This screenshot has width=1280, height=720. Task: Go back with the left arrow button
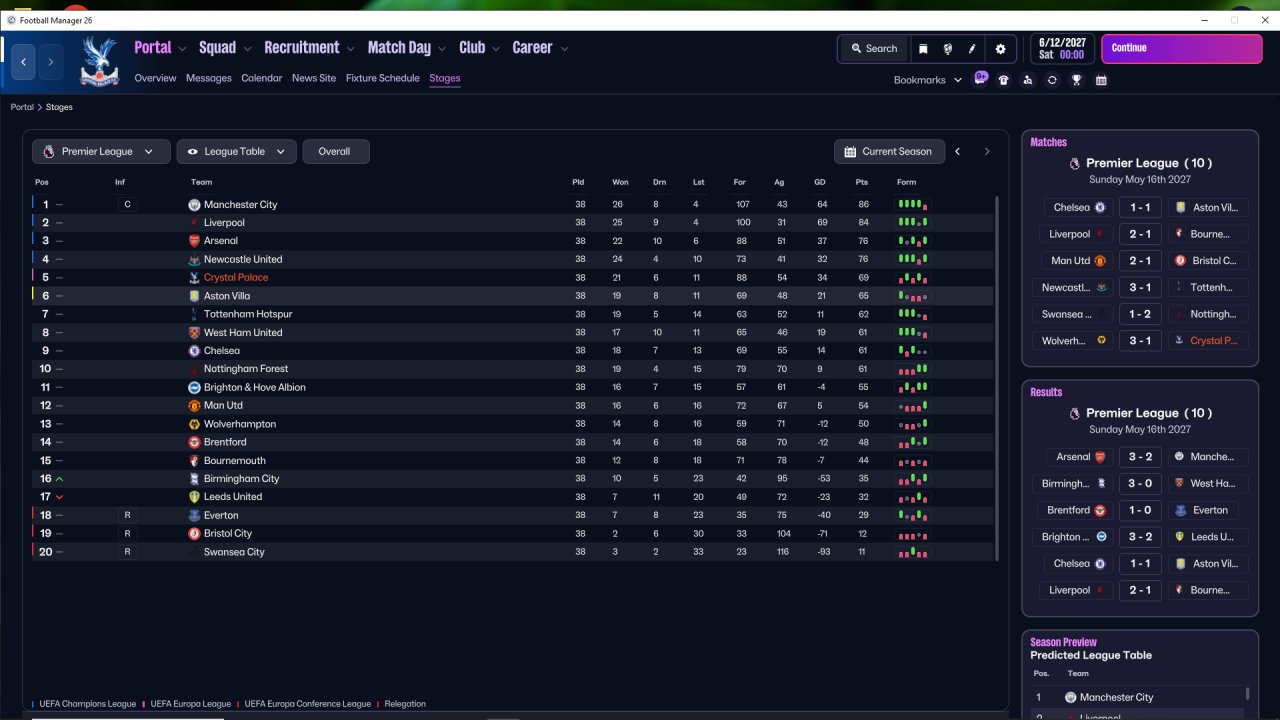pos(24,62)
